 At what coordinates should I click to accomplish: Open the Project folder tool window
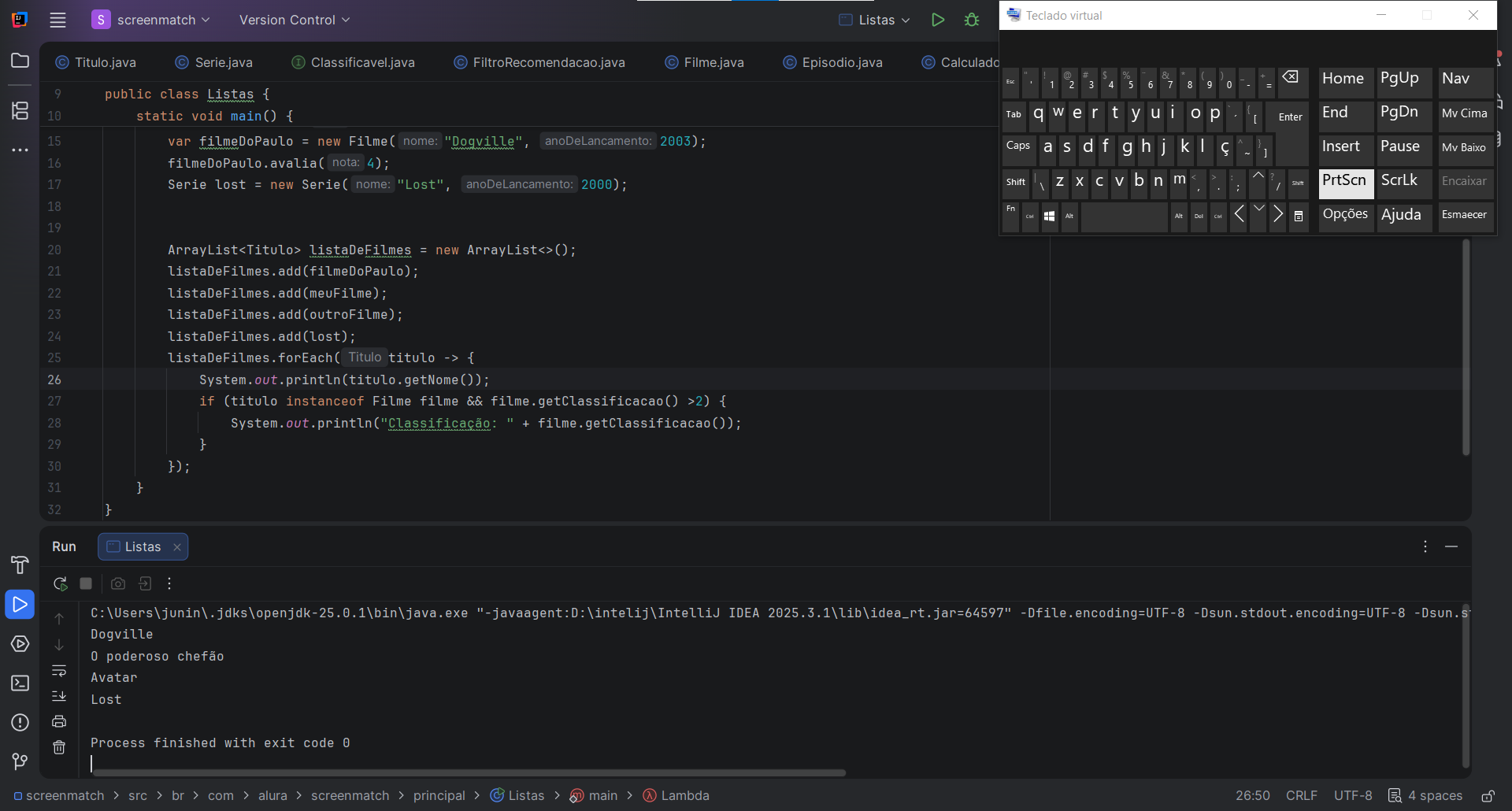coord(20,61)
